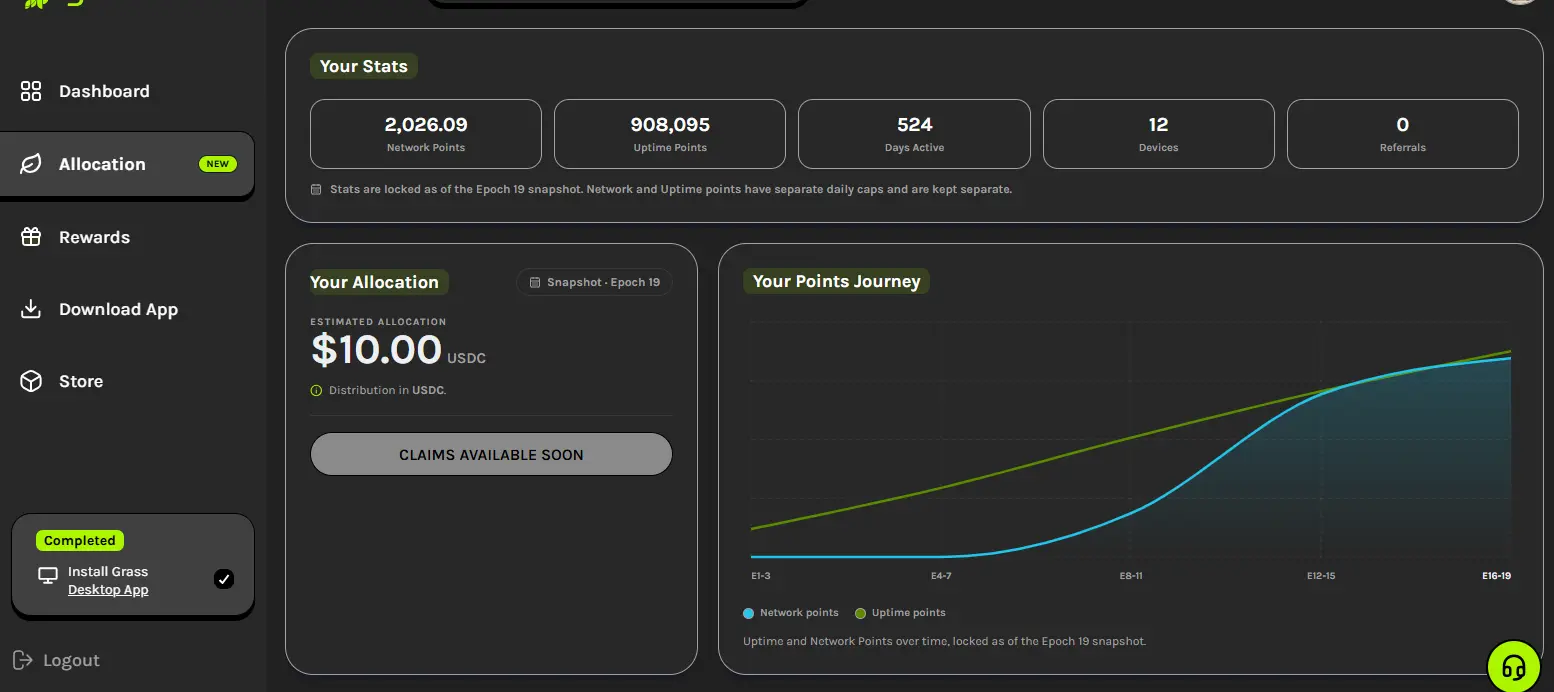
Task: Click the Download App arrow icon
Action: click(31, 309)
